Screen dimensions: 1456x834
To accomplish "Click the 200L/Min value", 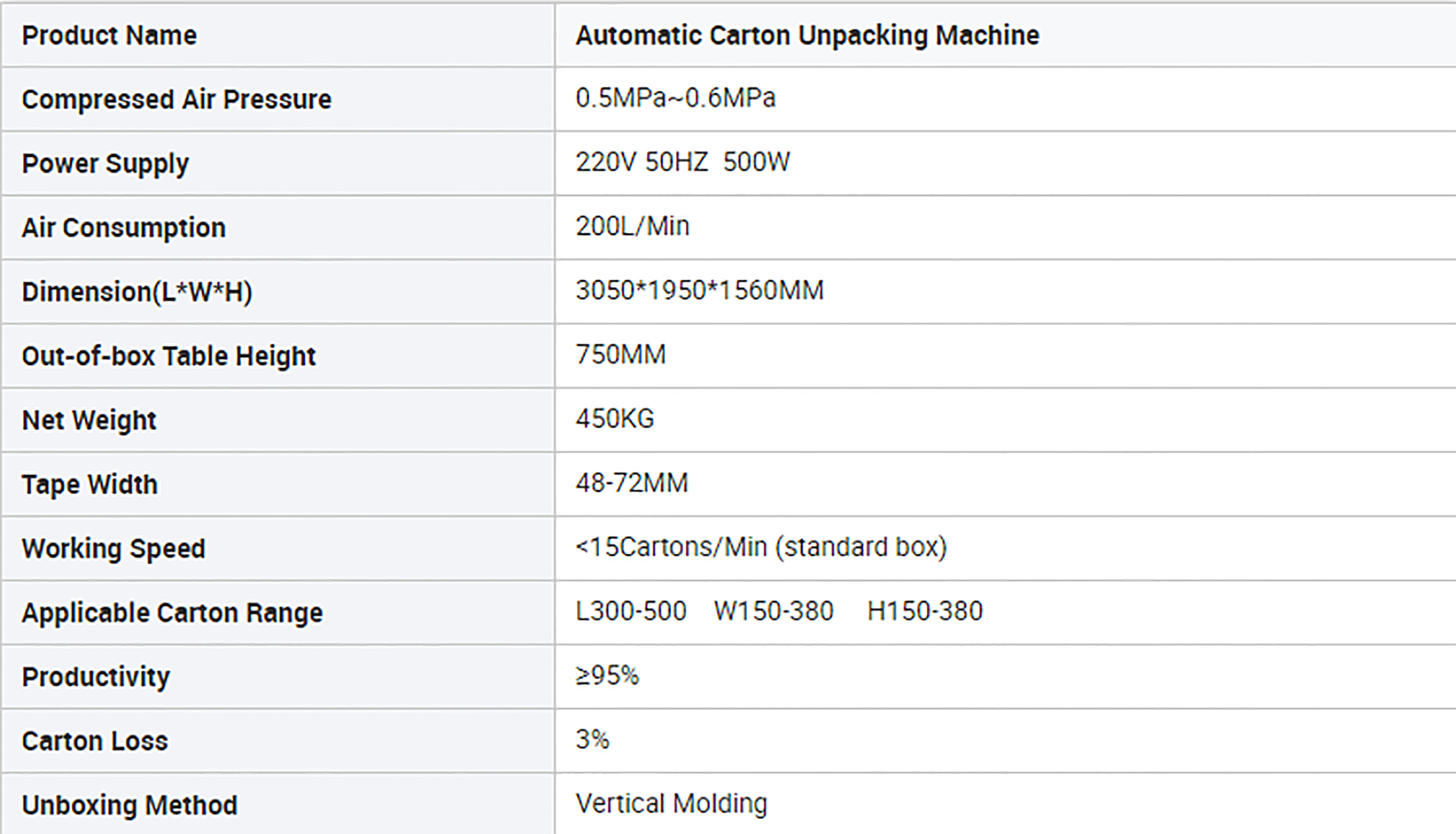I will click(632, 226).
